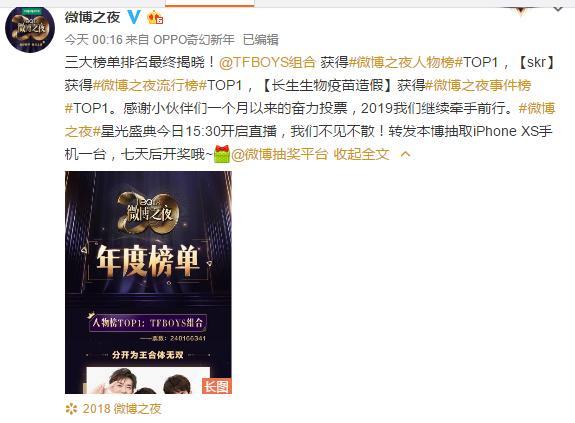
Task: Click the 长图 label on the image
Action: pyautogui.click(x=217, y=386)
